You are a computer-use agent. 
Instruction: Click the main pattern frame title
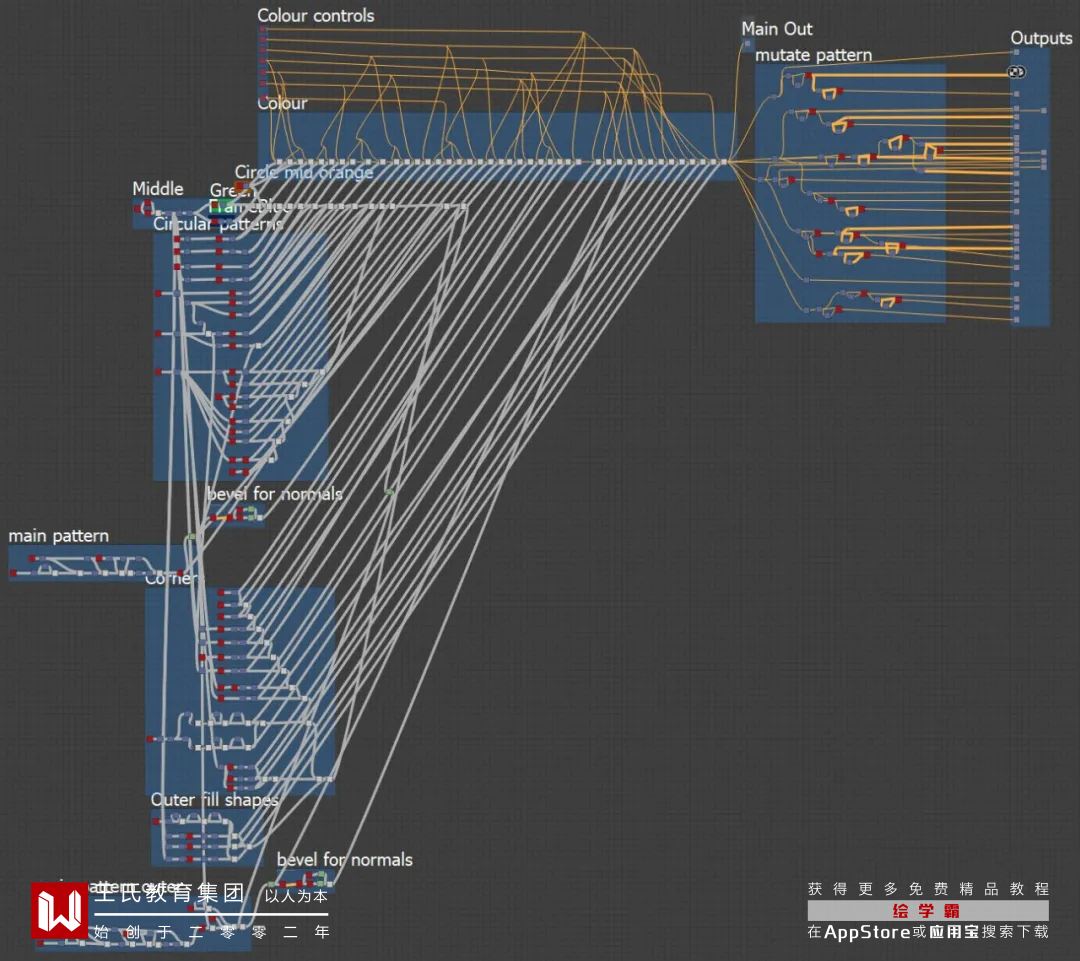point(59,536)
